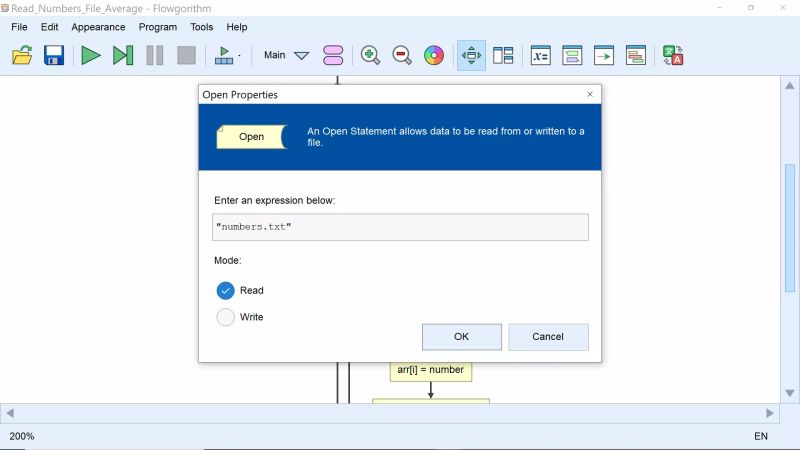The height and width of the screenshot is (450, 800).
Task: Click the horizontal scrollbar right arrow
Action: [x=770, y=413]
